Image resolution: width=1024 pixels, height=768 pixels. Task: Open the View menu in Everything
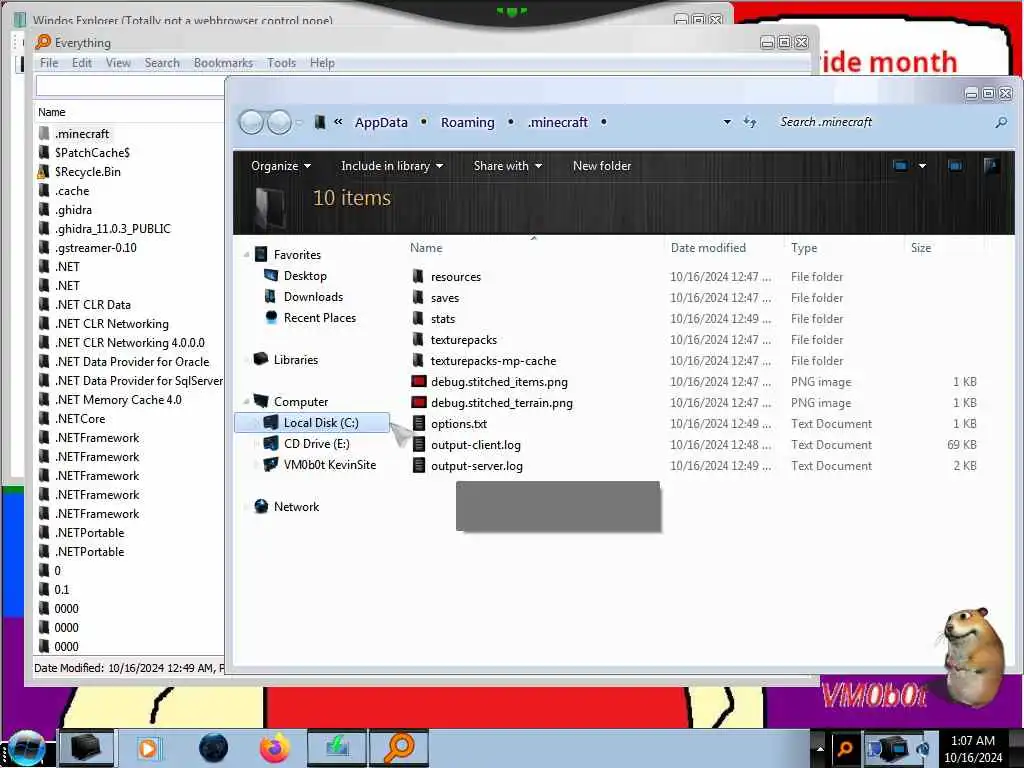[118, 63]
